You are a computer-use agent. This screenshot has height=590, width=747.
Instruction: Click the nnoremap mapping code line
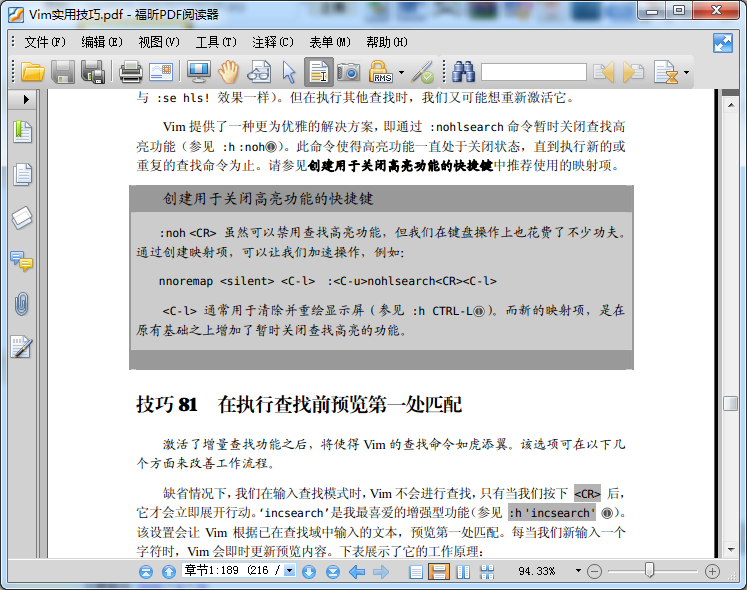pos(328,281)
